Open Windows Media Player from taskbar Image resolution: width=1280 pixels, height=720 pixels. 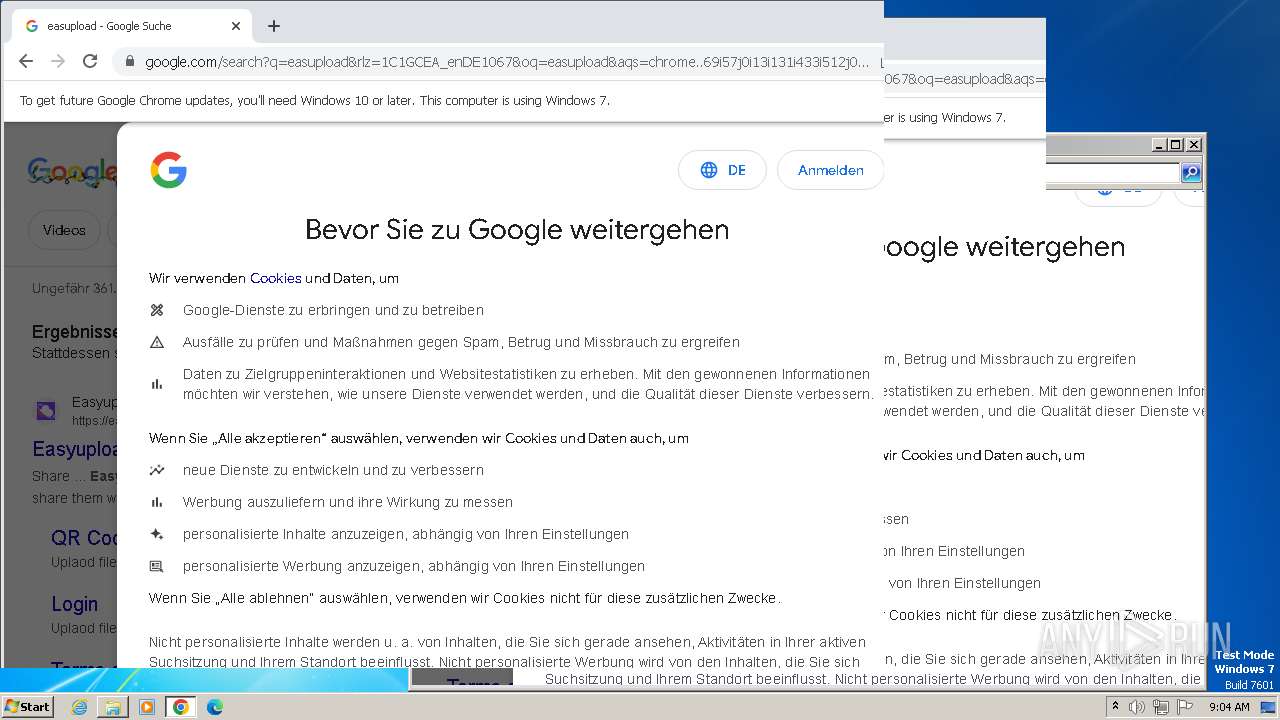coord(147,707)
